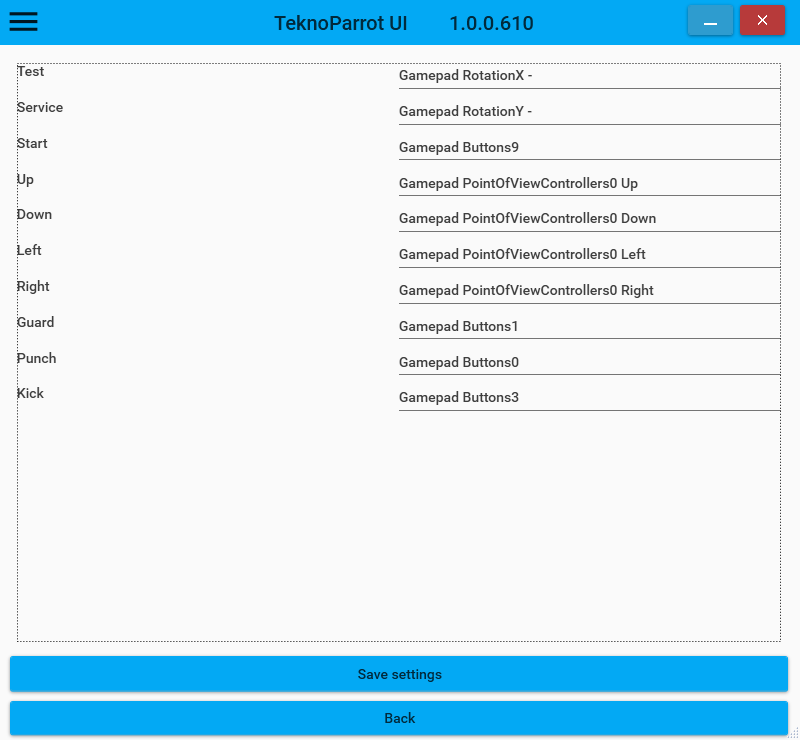
Task: Click the Start label
Action: pyautogui.click(x=32, y=143)
